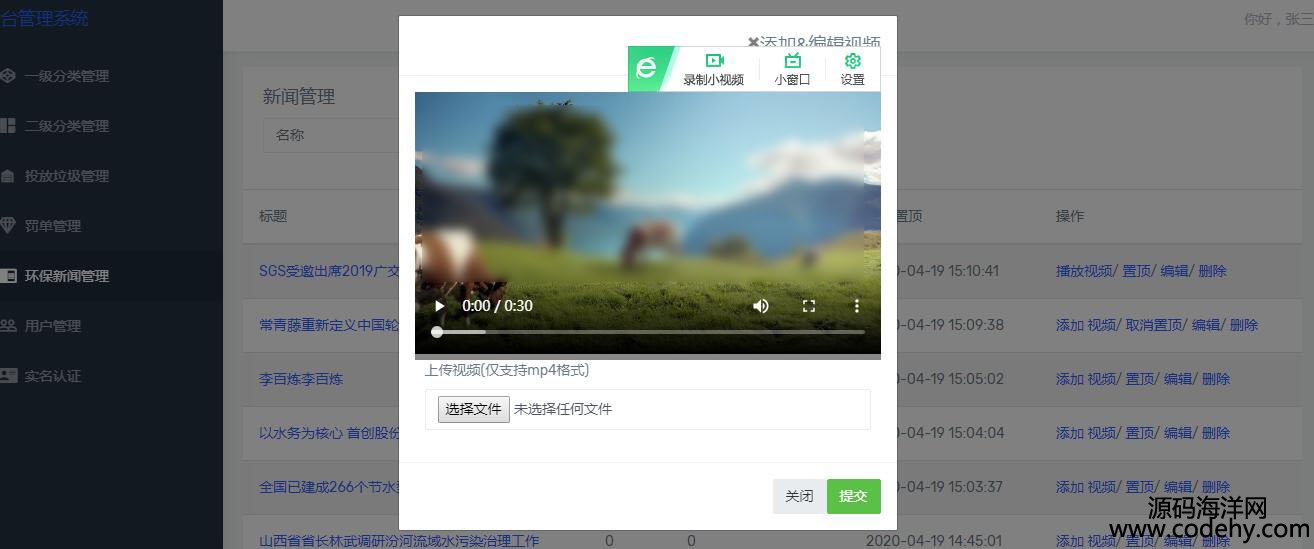Click 添加 视频 in the 全国已建成266个 row
This screenshot has width=1314, height=549.
[1086, 487]
